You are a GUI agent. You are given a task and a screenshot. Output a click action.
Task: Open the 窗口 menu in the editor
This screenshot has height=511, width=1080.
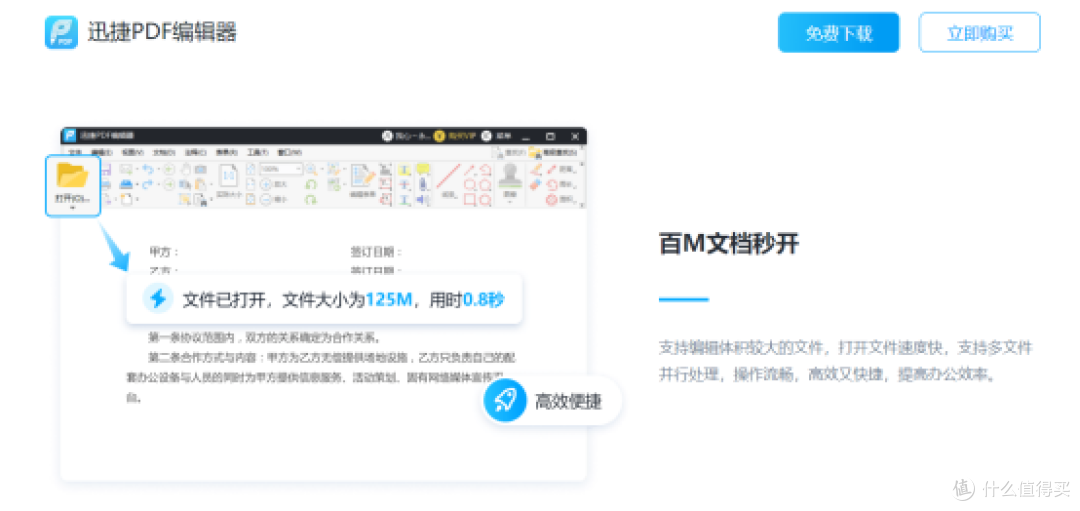tap(289, 152)
